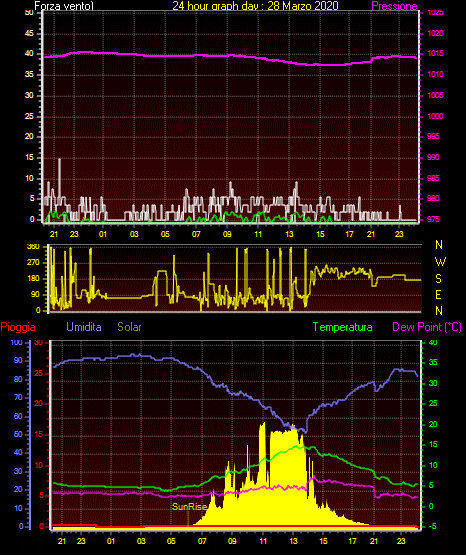Click the 100 value on humidity axis
Viewport: 466px width, 555px height.
coord(17,343)
